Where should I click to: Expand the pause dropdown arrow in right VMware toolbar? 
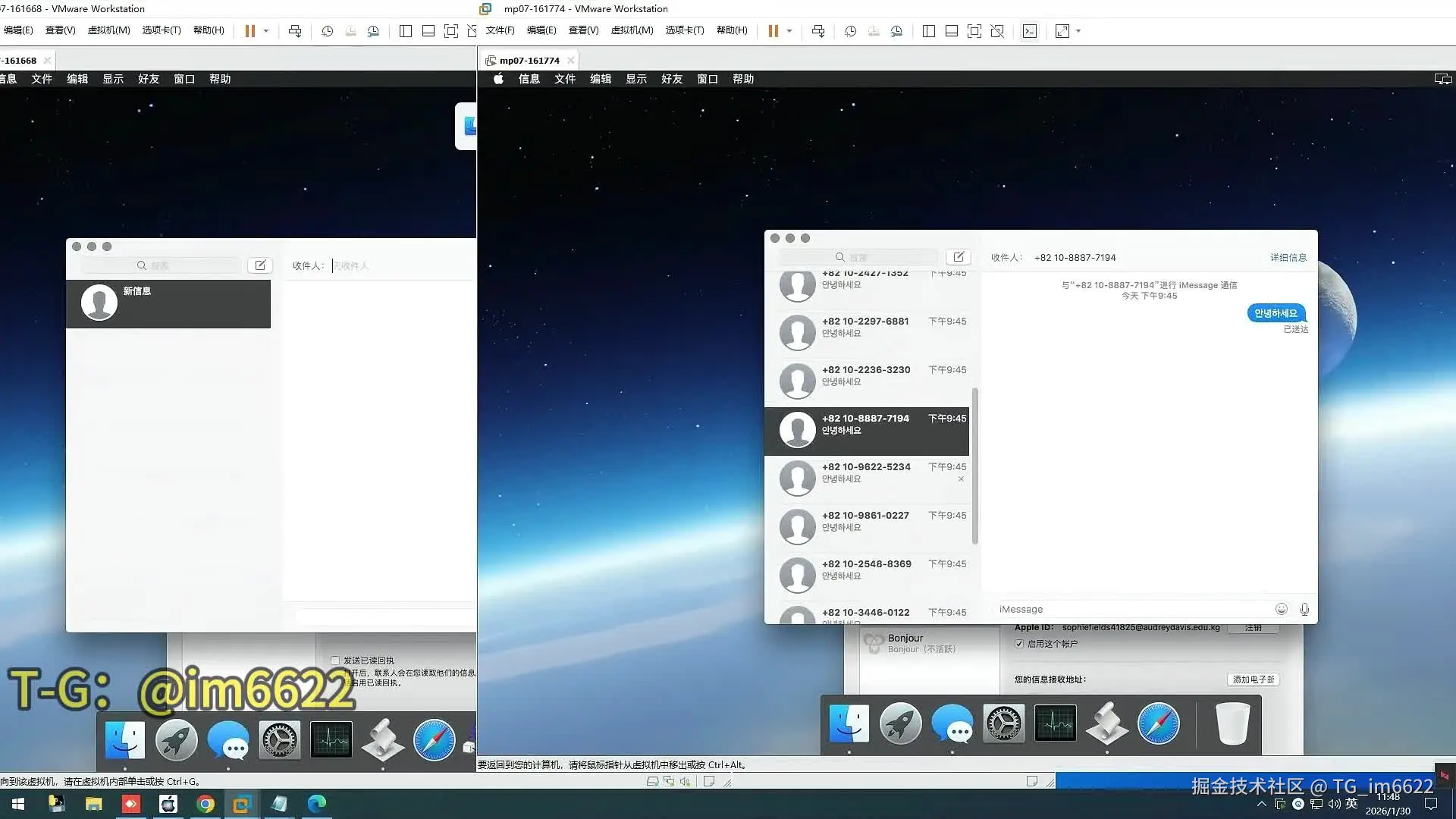point(789,31)
